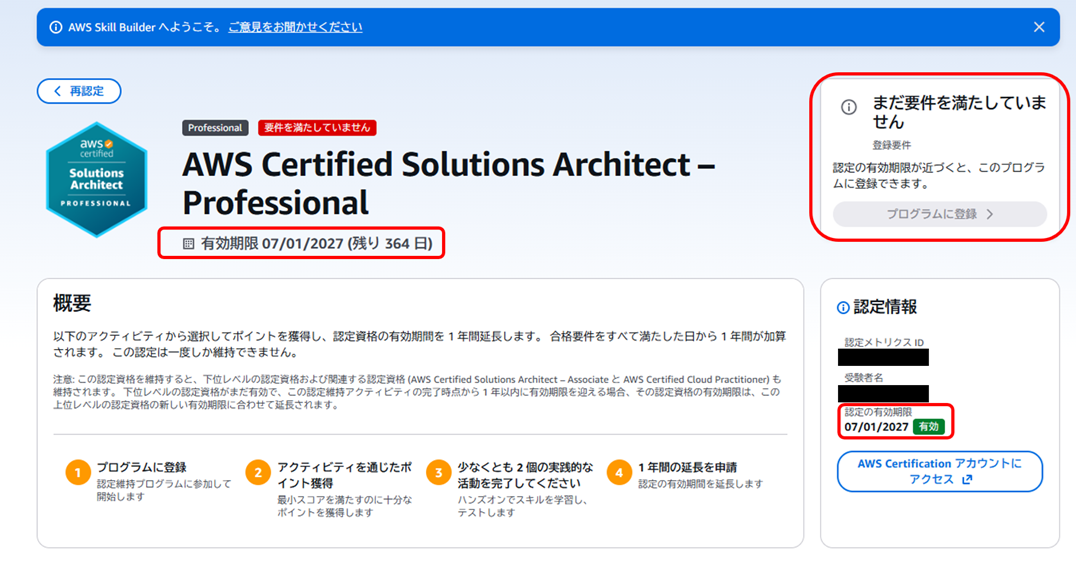Click the chevron arrow on プログラムに登録 button

[990, 214]
